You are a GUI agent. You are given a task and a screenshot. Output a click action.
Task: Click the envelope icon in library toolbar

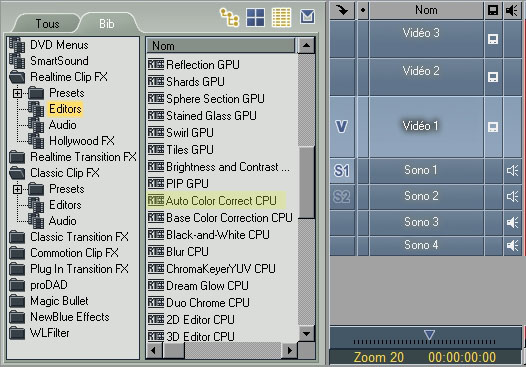coord(307,16)
